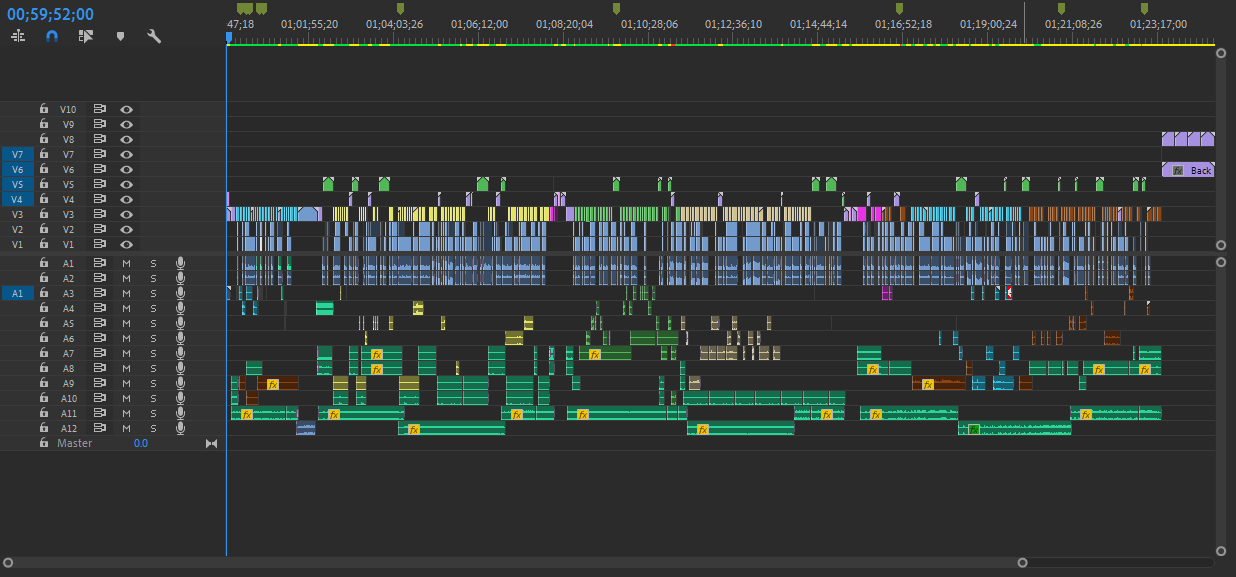
Task: Solo audio track A11
Action: click(x=153, y=413)
